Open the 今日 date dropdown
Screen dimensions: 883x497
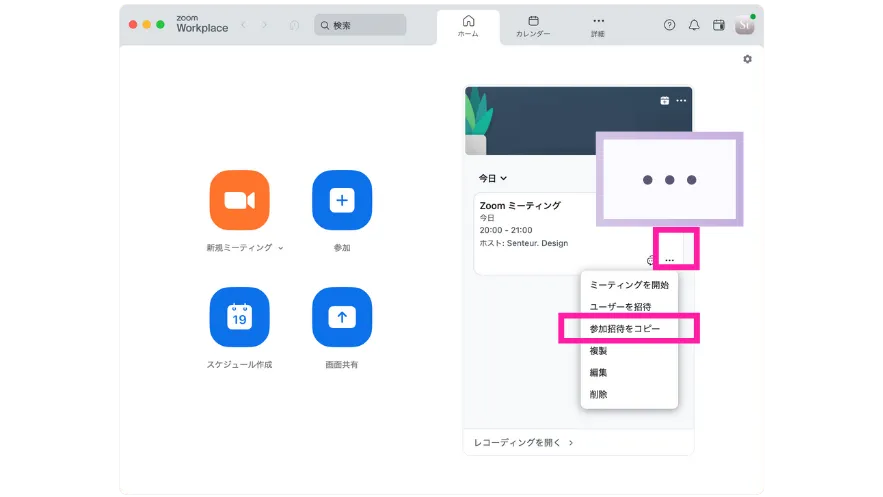[x=493, y=178]
